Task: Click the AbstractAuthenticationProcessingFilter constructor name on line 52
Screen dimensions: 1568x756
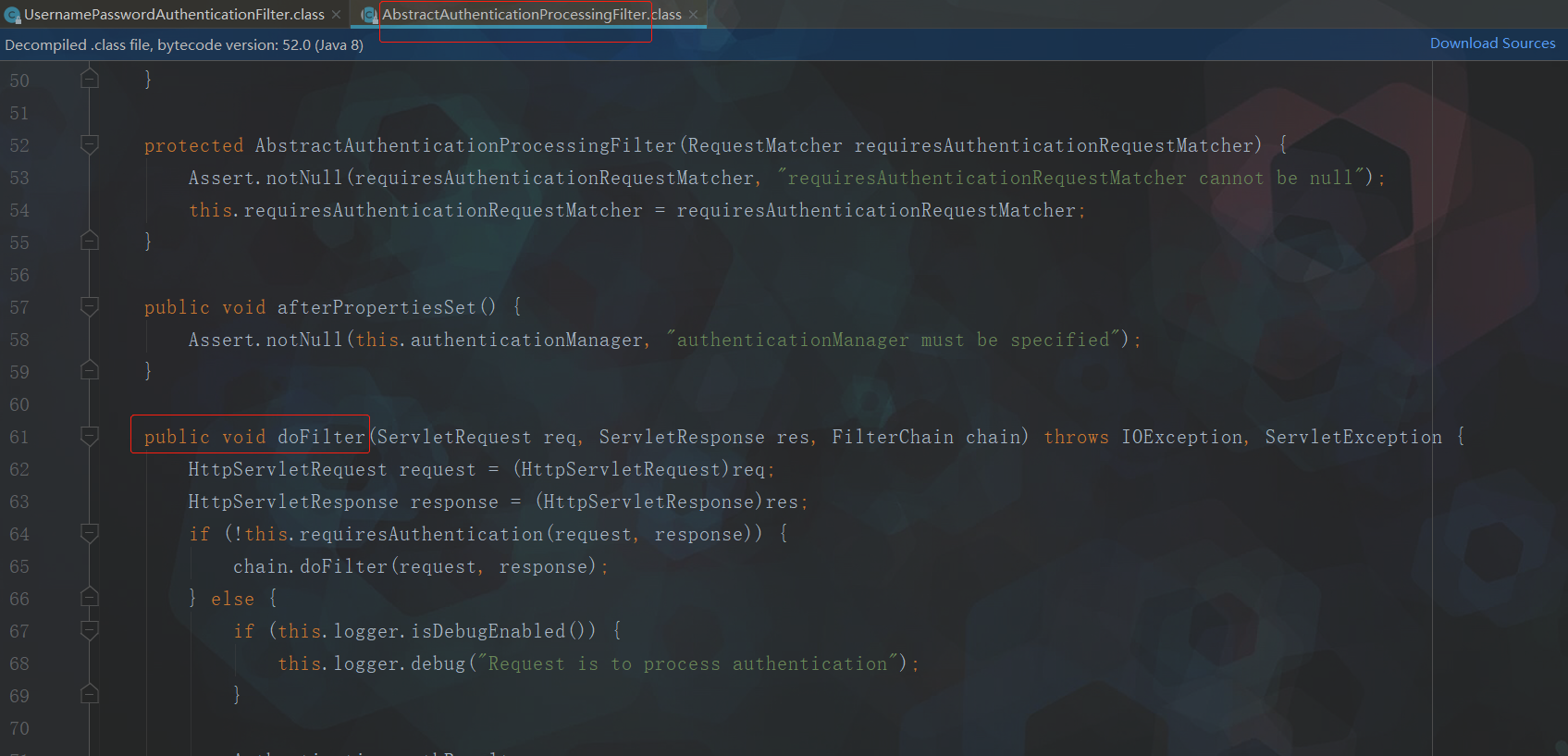Action: point(466,145)
